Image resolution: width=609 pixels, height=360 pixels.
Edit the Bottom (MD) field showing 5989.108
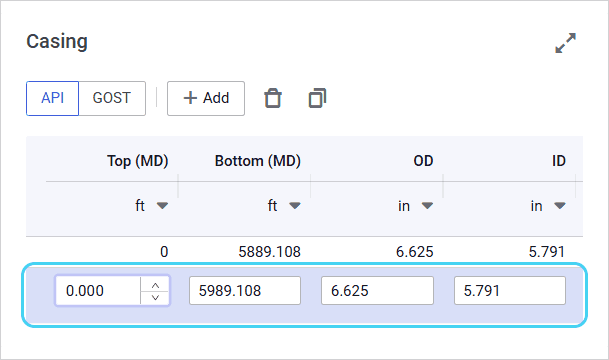245,290
